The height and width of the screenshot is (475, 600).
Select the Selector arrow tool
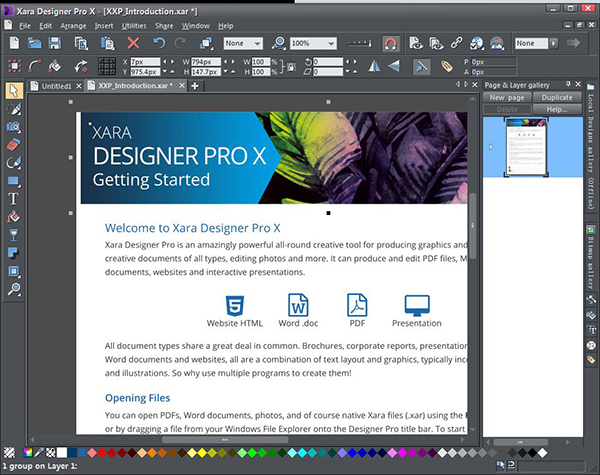[x=14, y=91]
